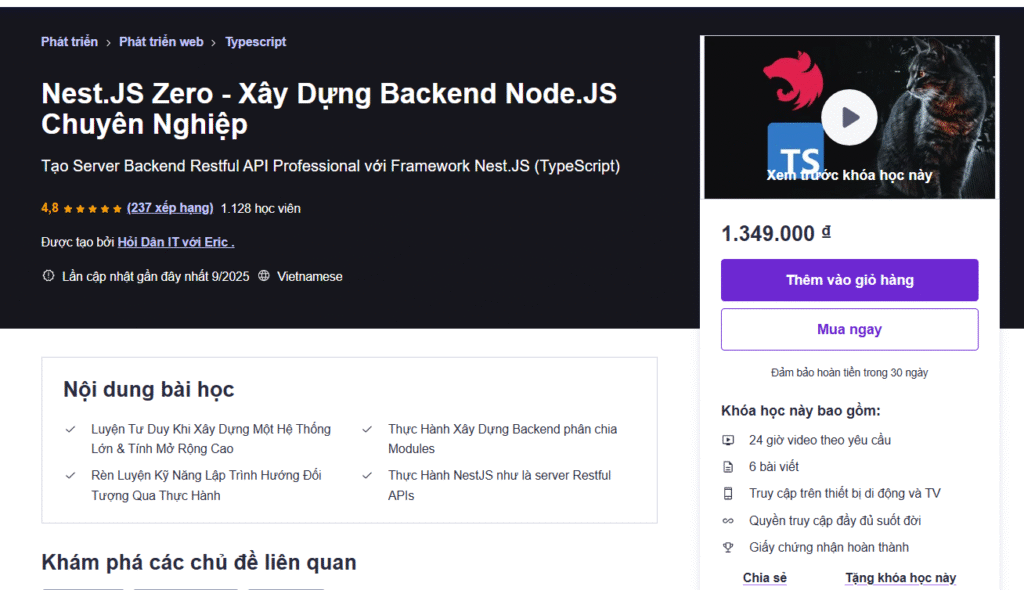The width and height of the screenshot is (1024, 590).
Task: Select Tặng khóa học này gift option
Action: (x=900, y=578)
